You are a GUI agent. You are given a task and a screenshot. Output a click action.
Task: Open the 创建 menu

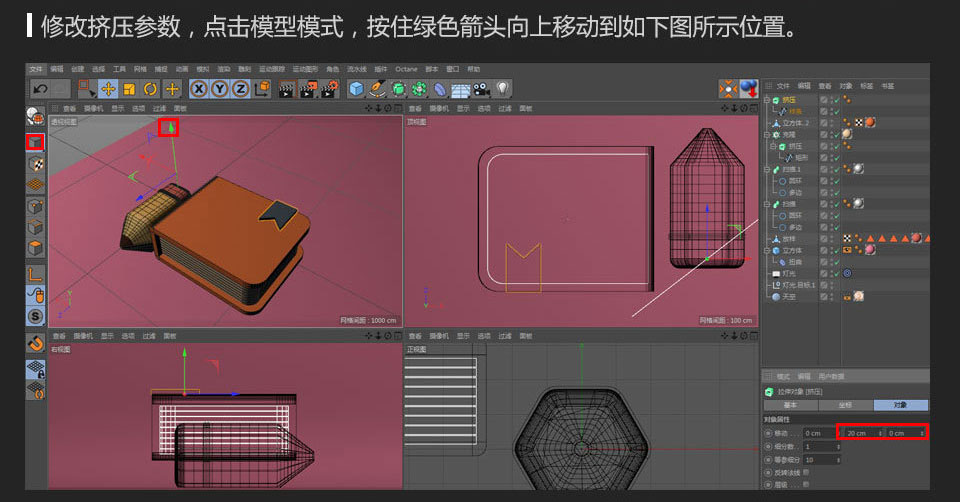click(x=78, y=69)
